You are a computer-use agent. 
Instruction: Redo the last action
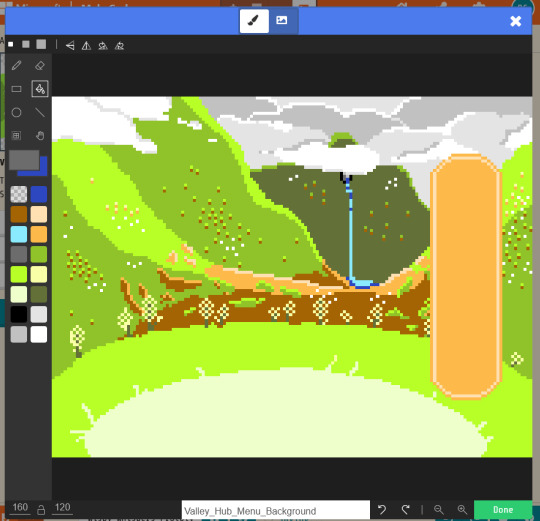tap(406, 509)
